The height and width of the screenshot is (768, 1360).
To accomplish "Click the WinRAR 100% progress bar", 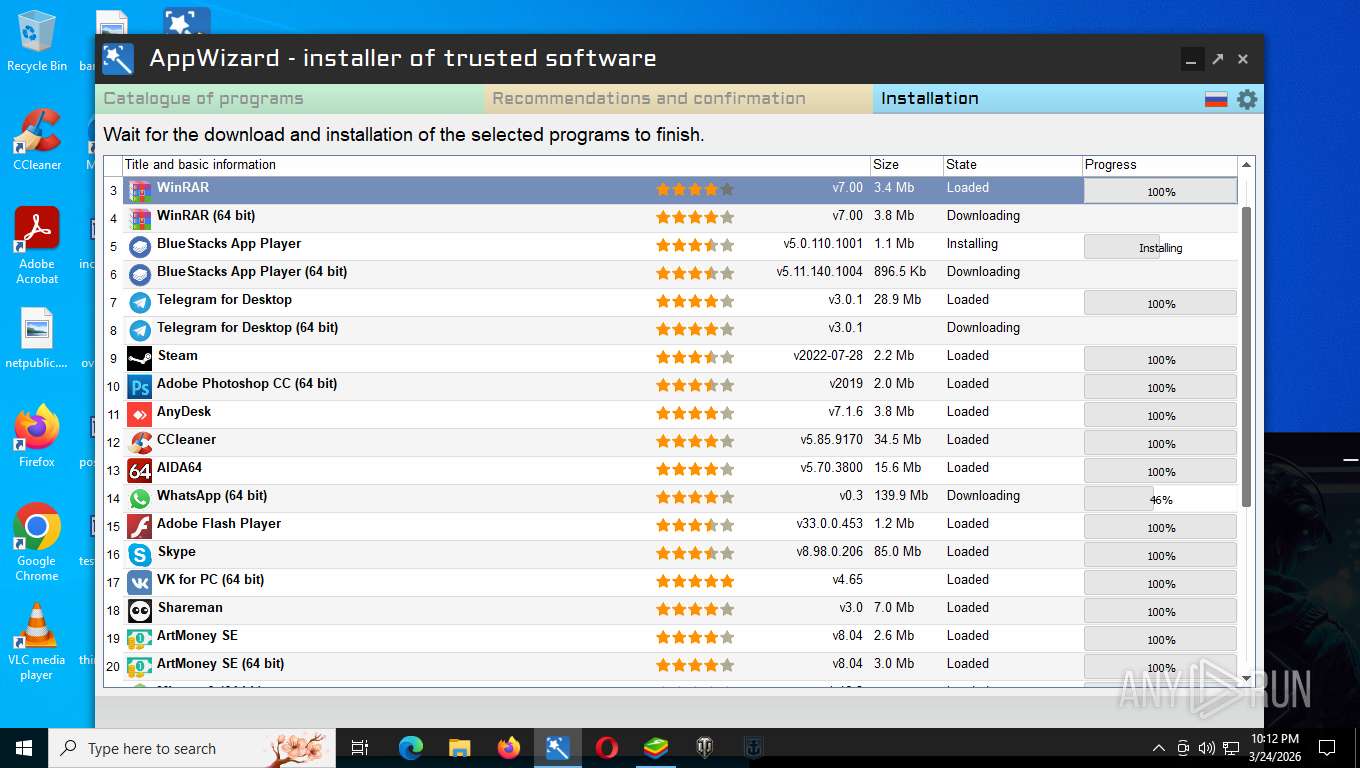I will coord(1160,191).
